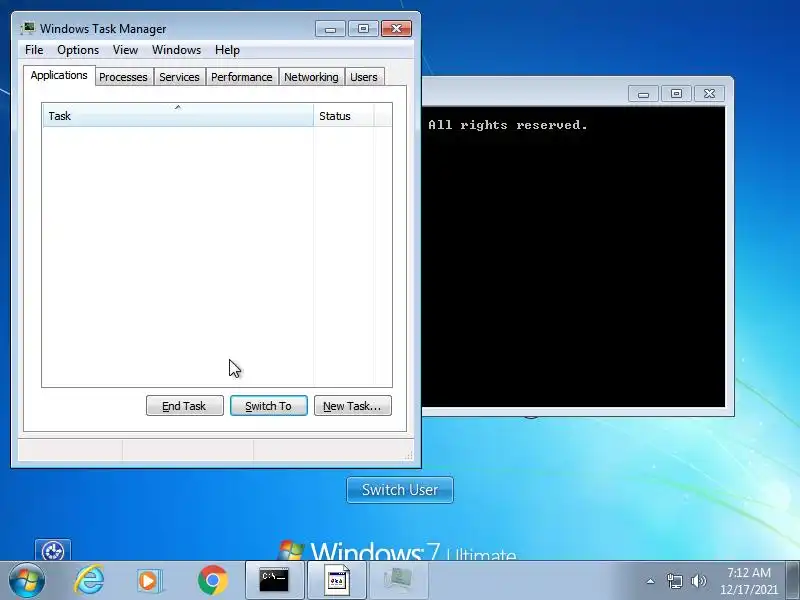Open the Help menu
Viewport: 800px width, 600px height.
coord(227,50)
